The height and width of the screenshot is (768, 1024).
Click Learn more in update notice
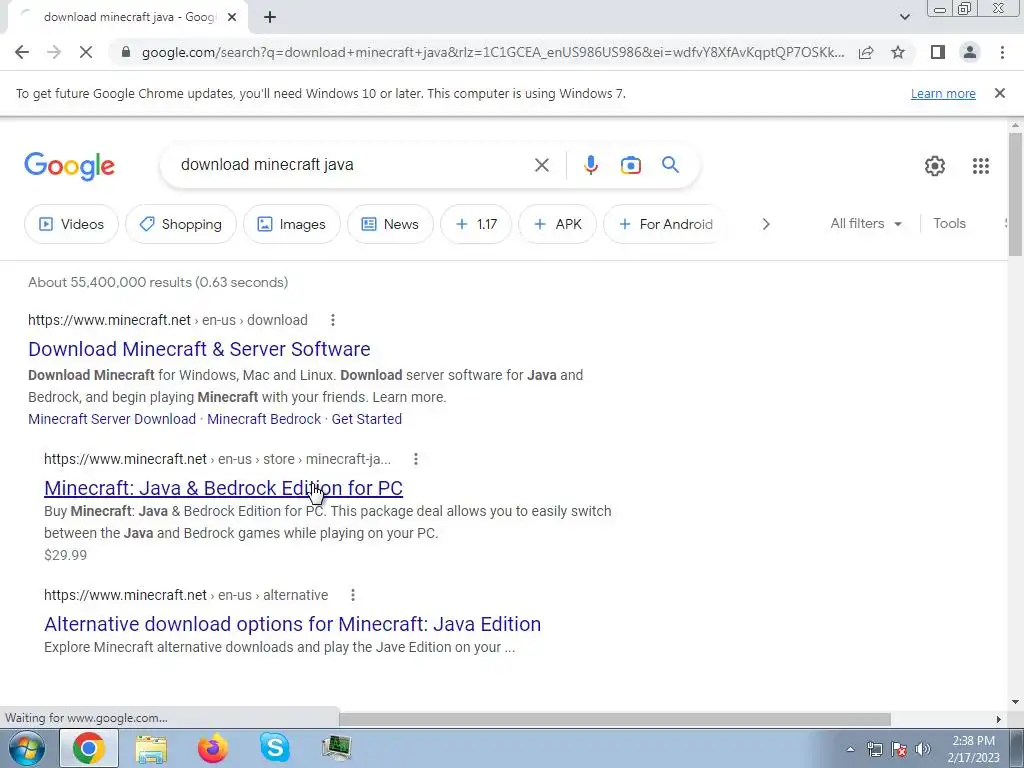pos(943,93)
